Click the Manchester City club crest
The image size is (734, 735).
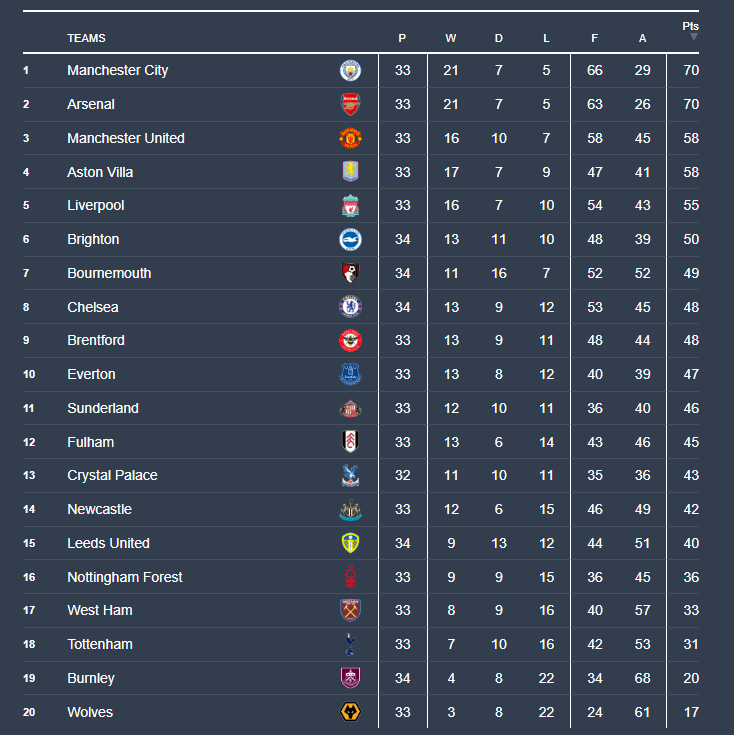click(350, 70)
